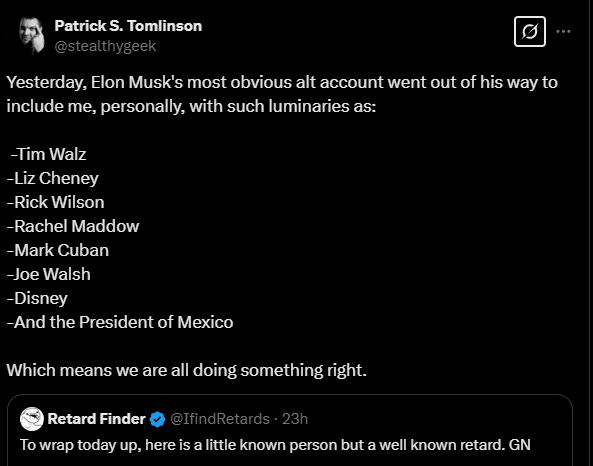Click the '-Liz Cheney' line
This screenshot has width=593, height=466.
pyautogui.click(x=53, y=178)
